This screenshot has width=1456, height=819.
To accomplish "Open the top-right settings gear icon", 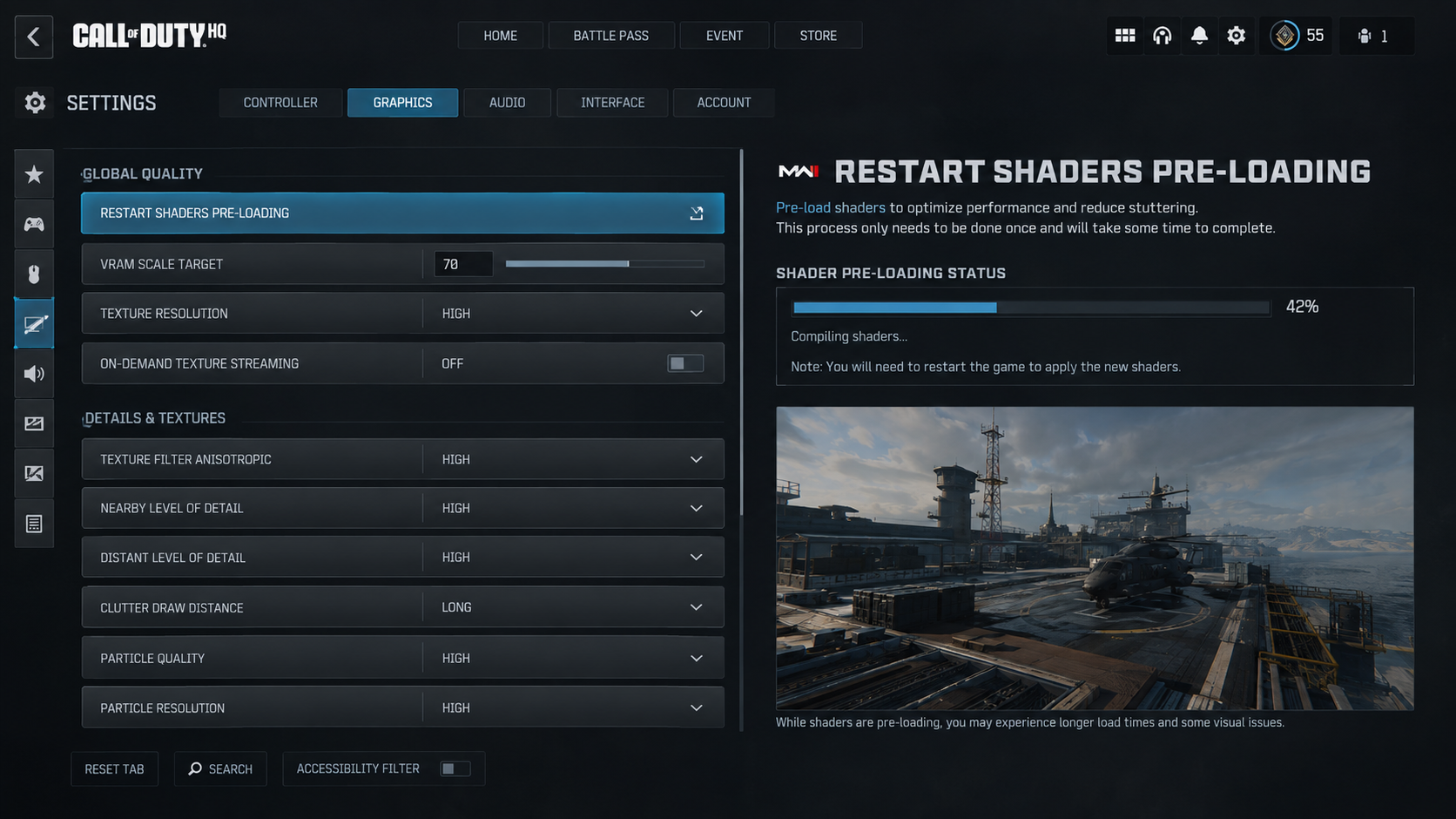I will click(1236, 36).
